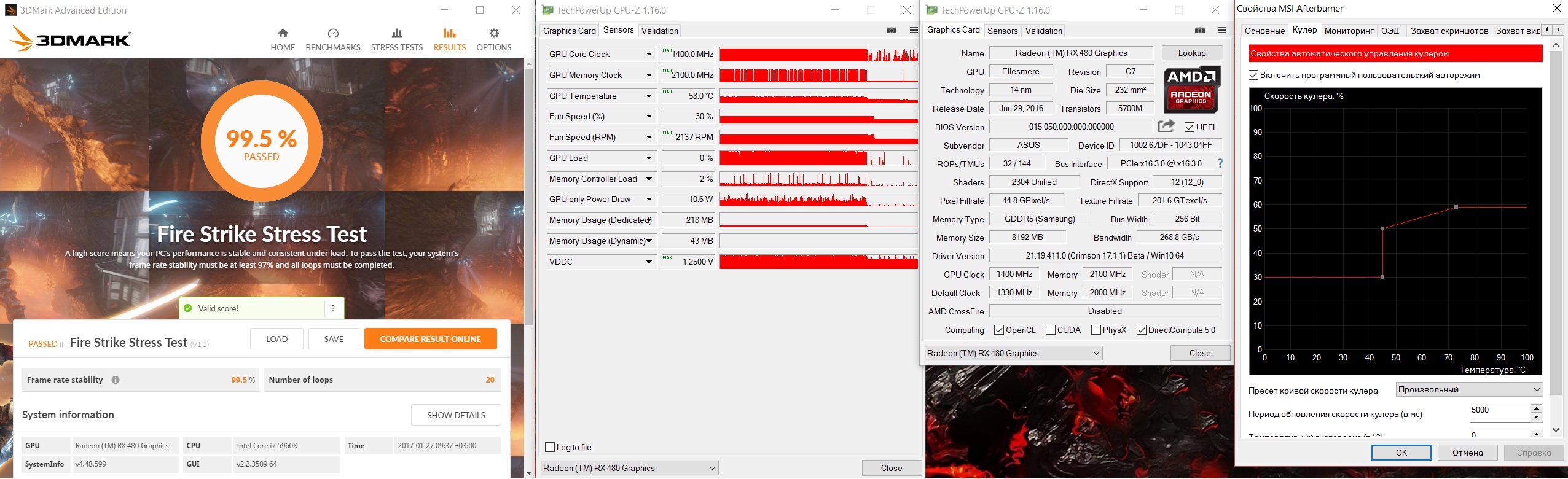1568x479 pixels.
Task: Open the GPU Temperature sensor dropdown
Action: click(649, 96)
